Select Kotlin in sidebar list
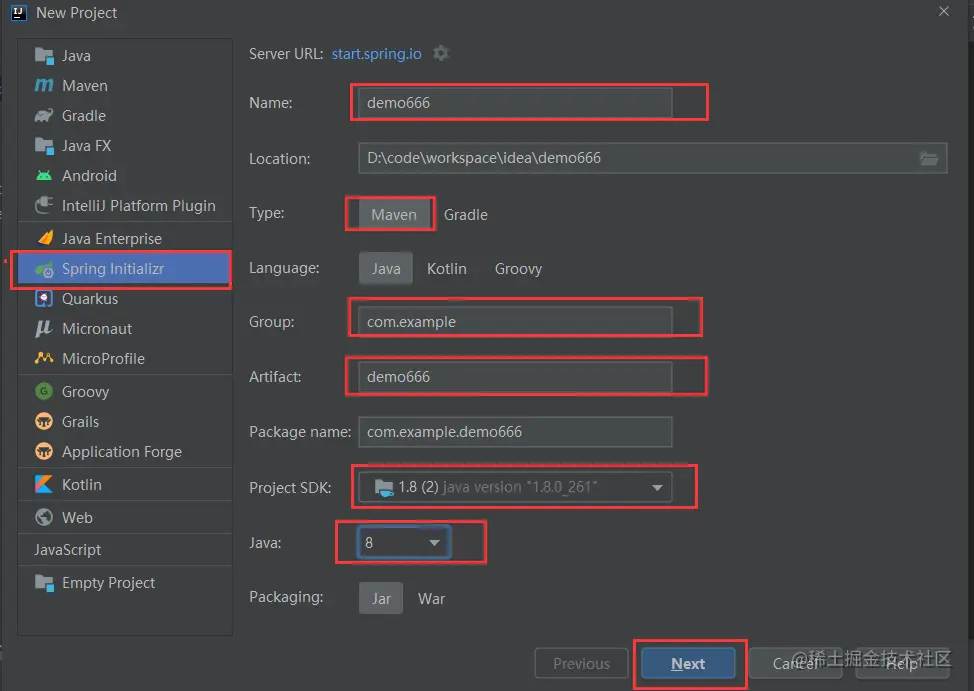 coord(125,485)
